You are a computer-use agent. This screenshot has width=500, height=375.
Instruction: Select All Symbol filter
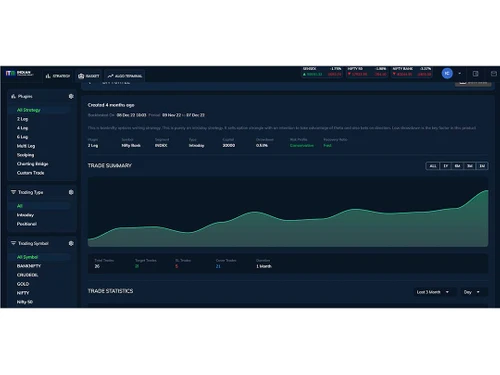[x=40, y=257]
